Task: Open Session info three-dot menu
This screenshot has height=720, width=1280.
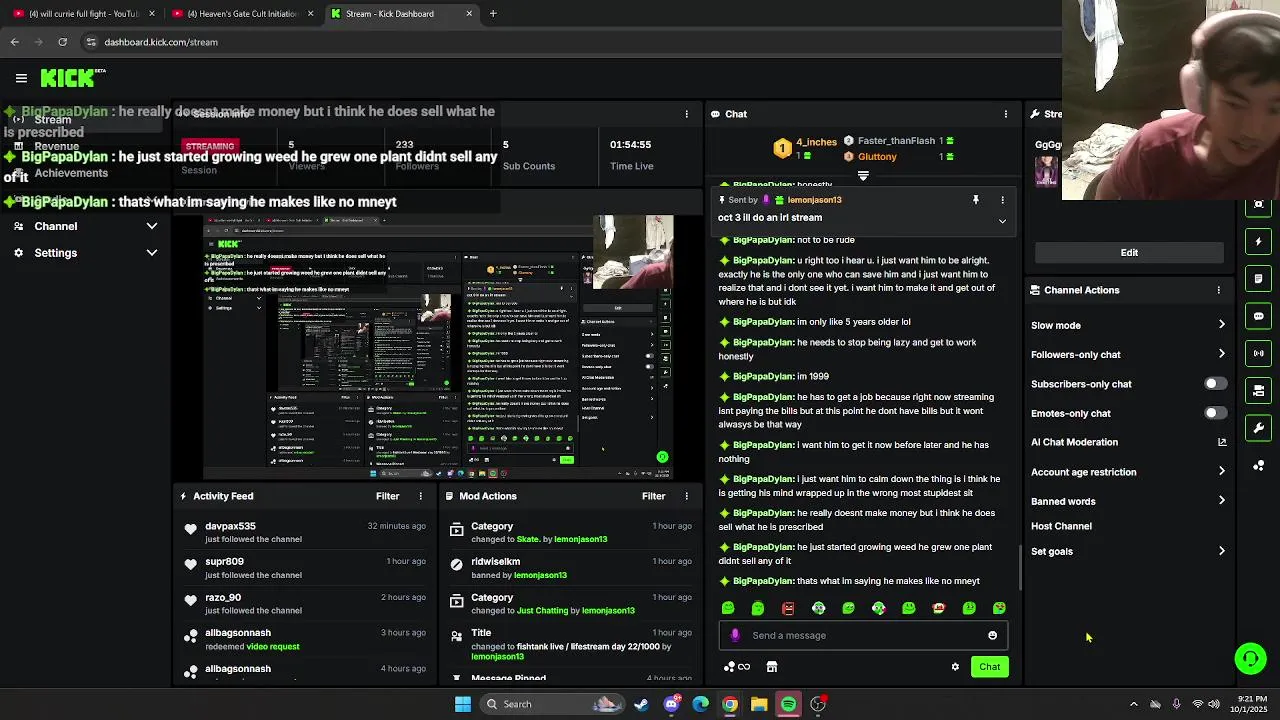Action: (686, 114)
